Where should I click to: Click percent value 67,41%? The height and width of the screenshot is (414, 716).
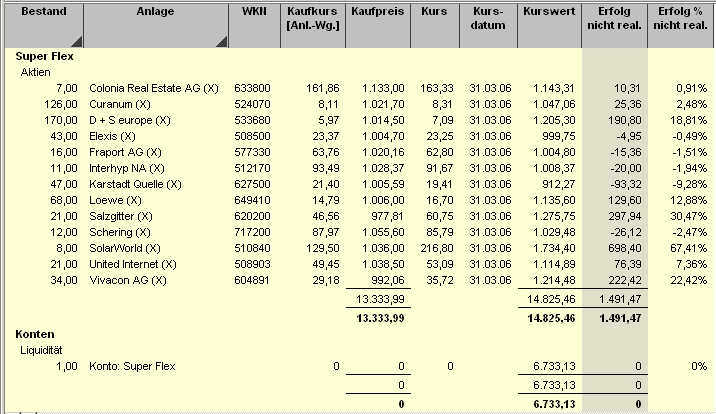(689, 248)
